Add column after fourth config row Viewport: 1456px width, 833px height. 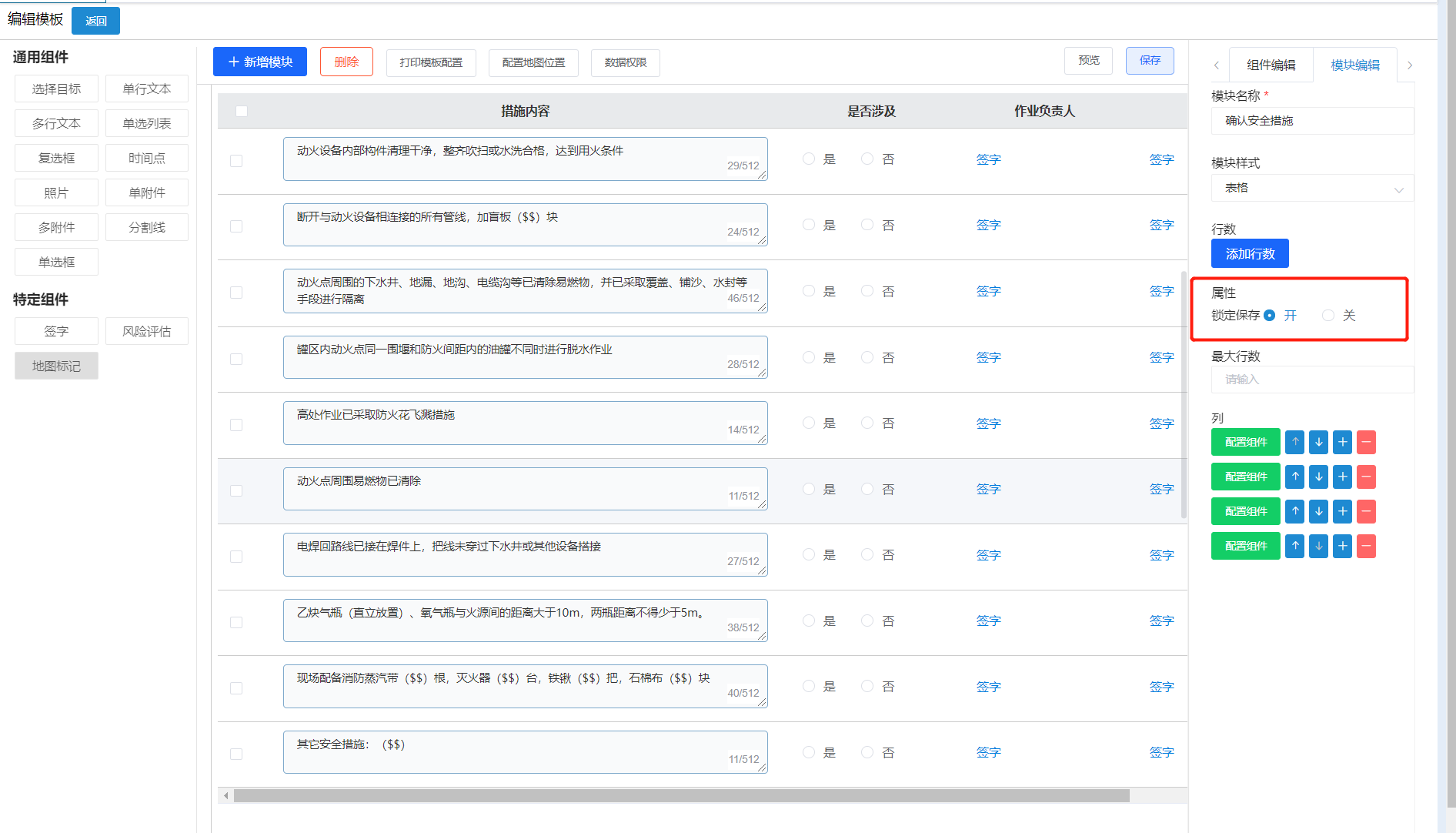tap(1343, 546)
